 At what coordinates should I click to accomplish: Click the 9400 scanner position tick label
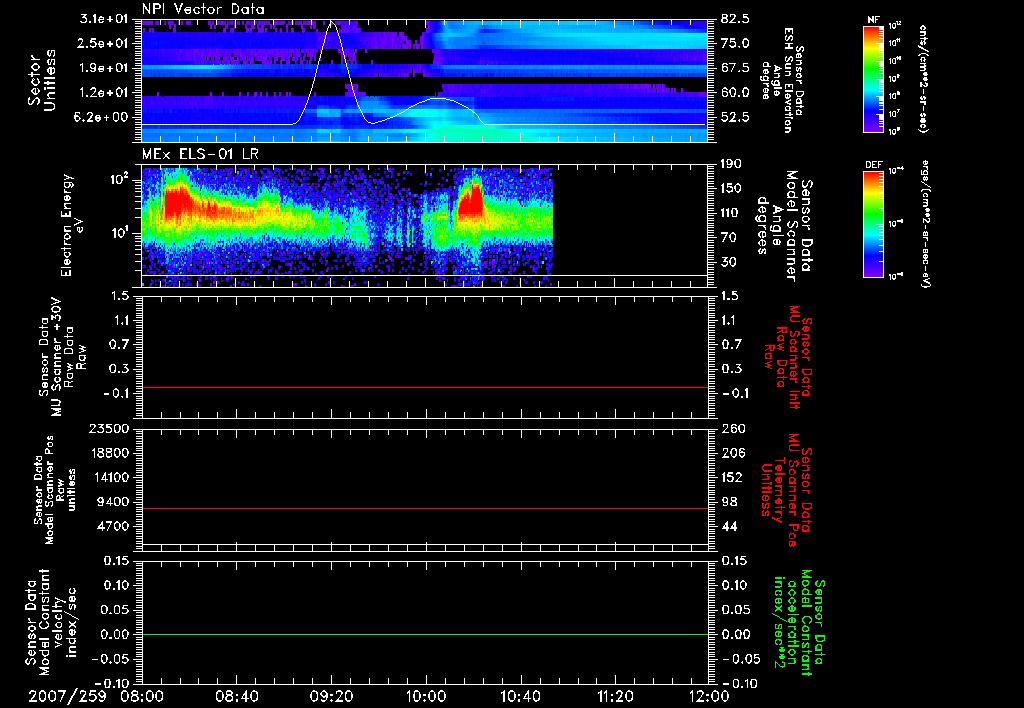click(113, 502)
